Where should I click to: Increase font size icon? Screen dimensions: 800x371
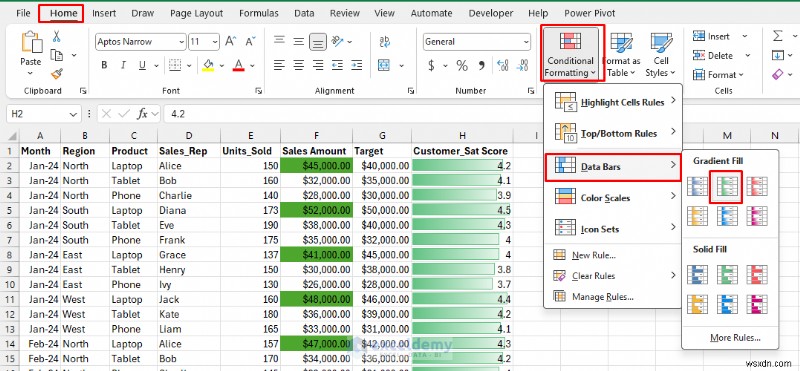pyautogui.click(x=231, y=41)
